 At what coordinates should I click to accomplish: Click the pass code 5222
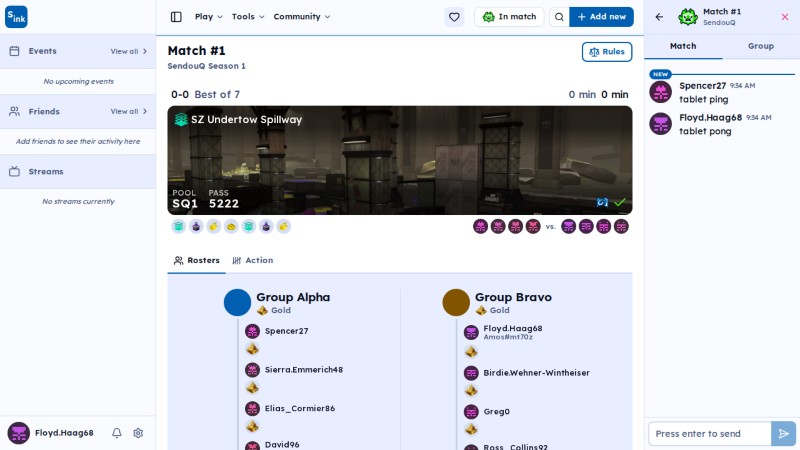223,204
